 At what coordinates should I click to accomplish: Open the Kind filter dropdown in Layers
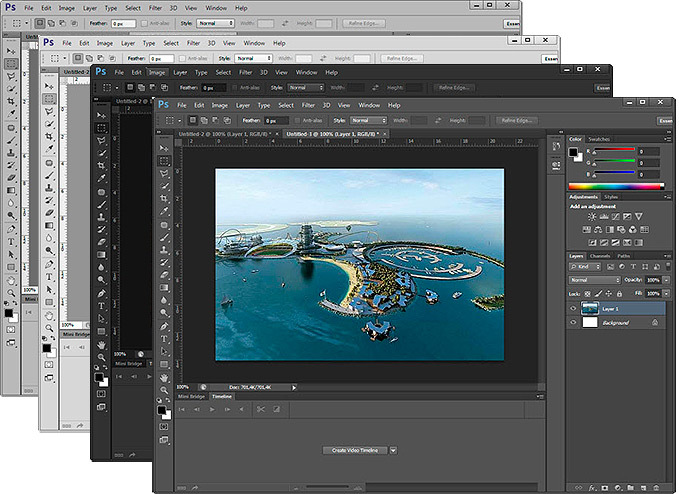585,267
